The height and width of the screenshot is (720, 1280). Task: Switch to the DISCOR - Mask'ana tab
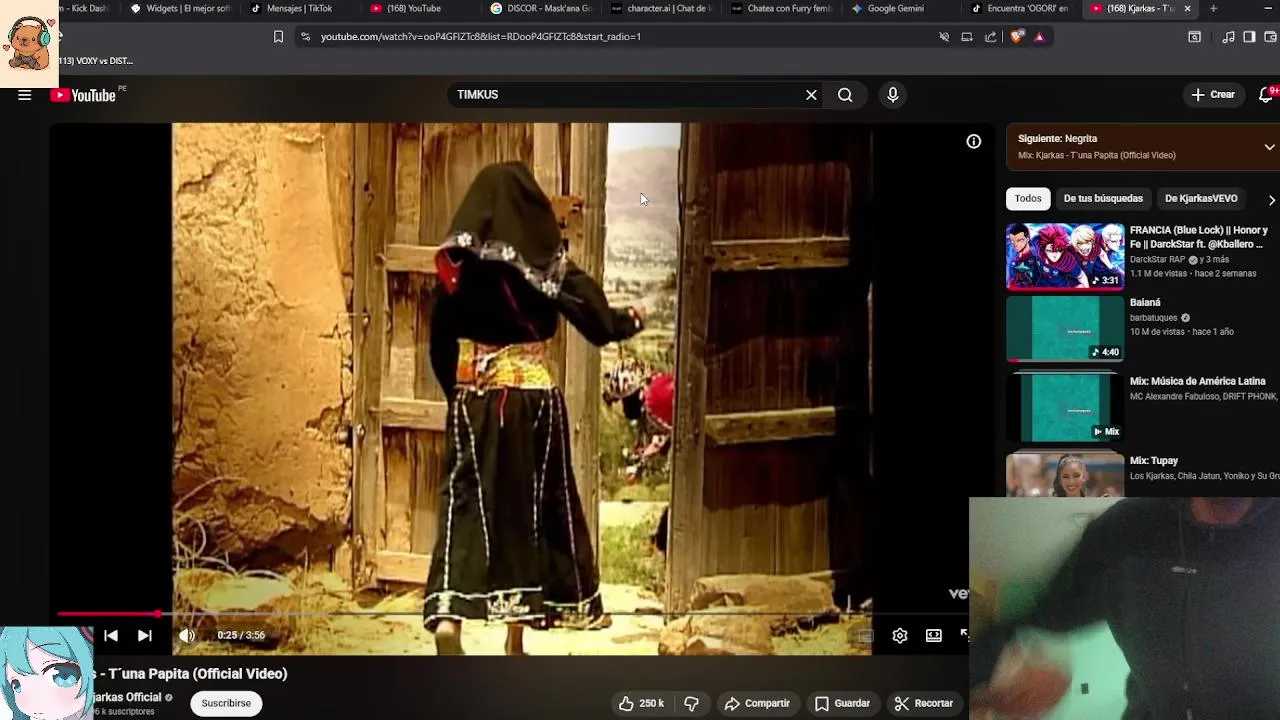pyautogui.click(x=540, y=9)
